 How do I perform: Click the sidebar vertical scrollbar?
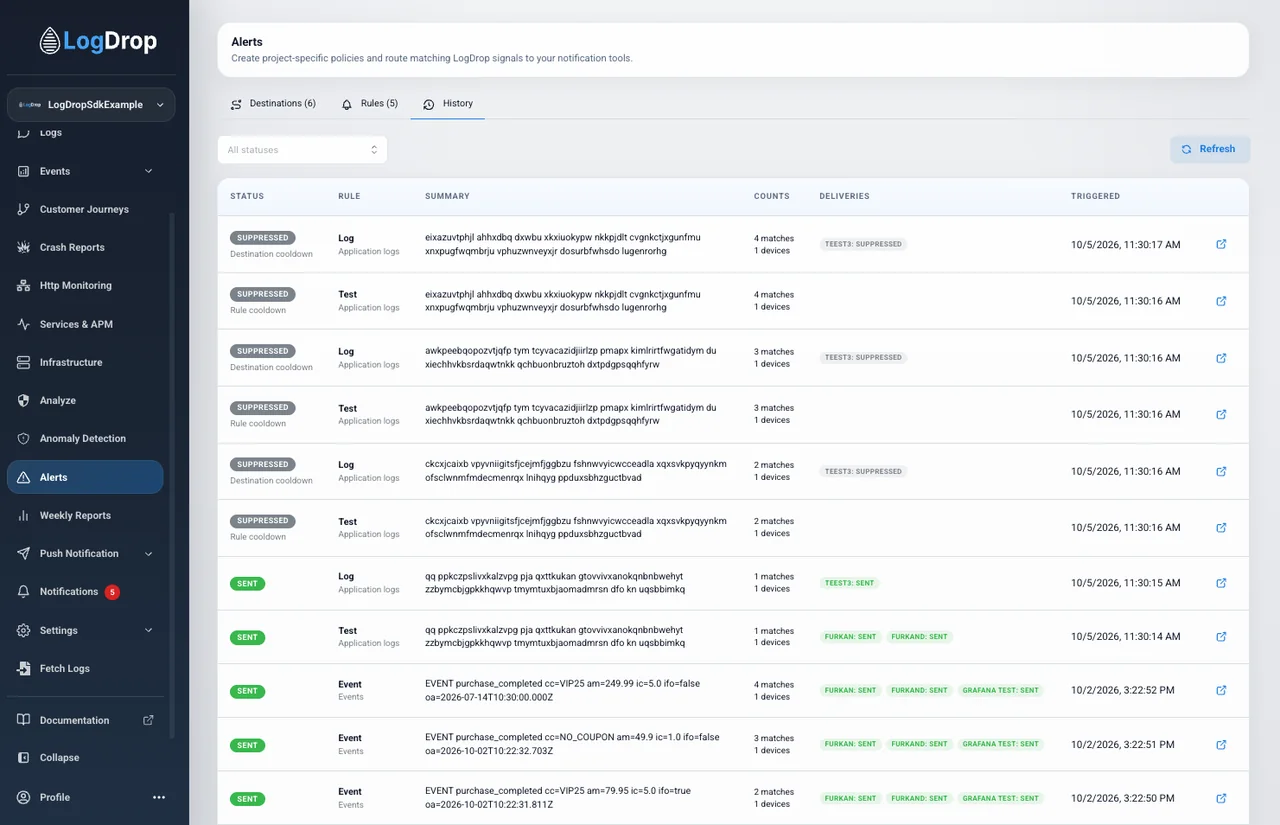click(171, 475)
